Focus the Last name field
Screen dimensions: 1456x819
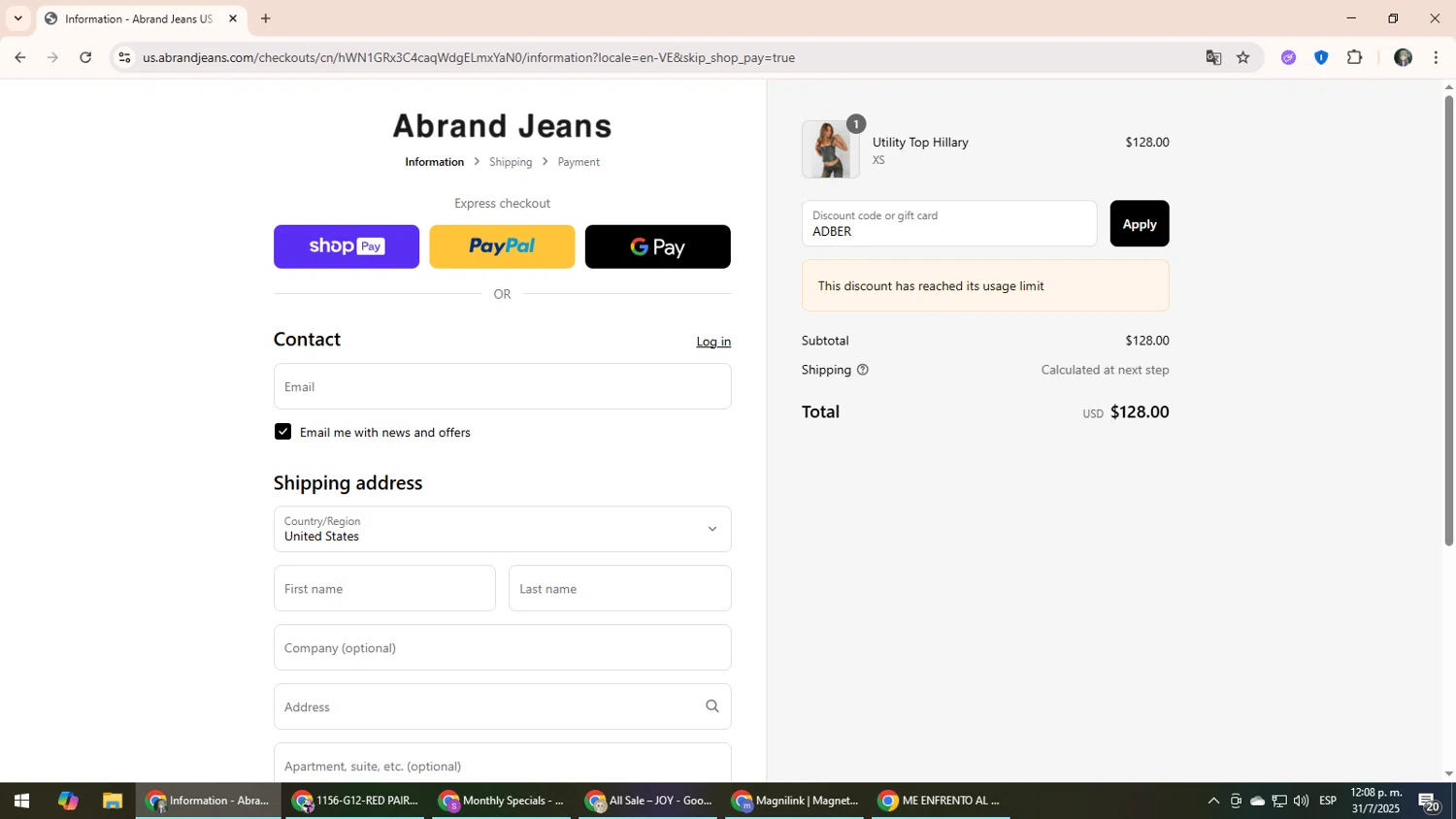620,588
